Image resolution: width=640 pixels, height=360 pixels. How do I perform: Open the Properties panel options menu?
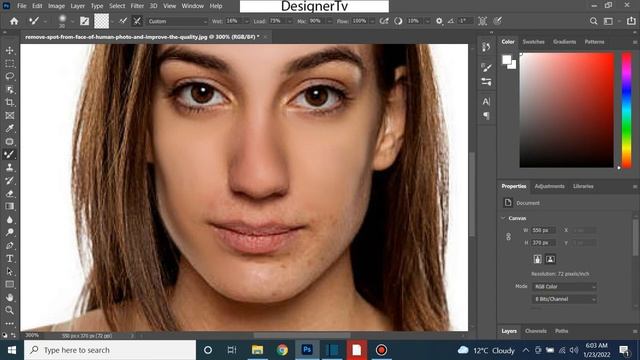635,187
